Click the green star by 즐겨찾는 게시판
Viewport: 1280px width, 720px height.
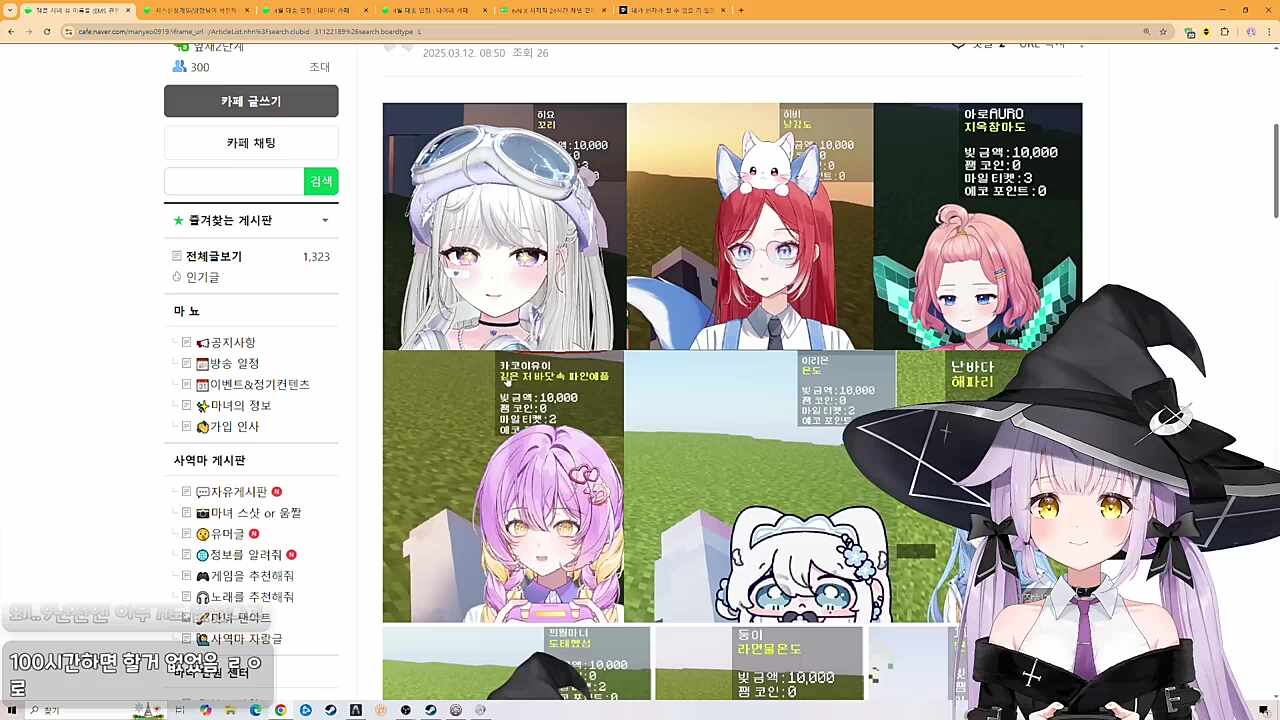pyautogui.click(x=178, y=220)
